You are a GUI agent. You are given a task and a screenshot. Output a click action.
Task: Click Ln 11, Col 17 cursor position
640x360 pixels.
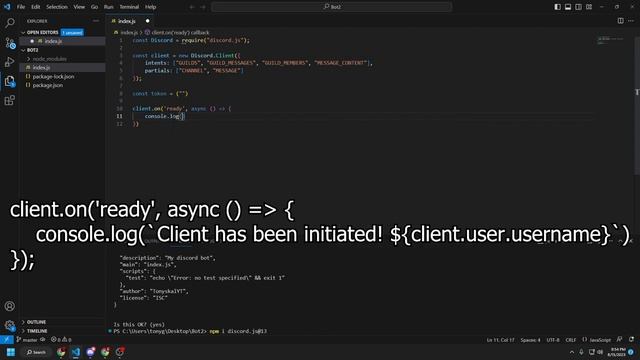[500, 340]
